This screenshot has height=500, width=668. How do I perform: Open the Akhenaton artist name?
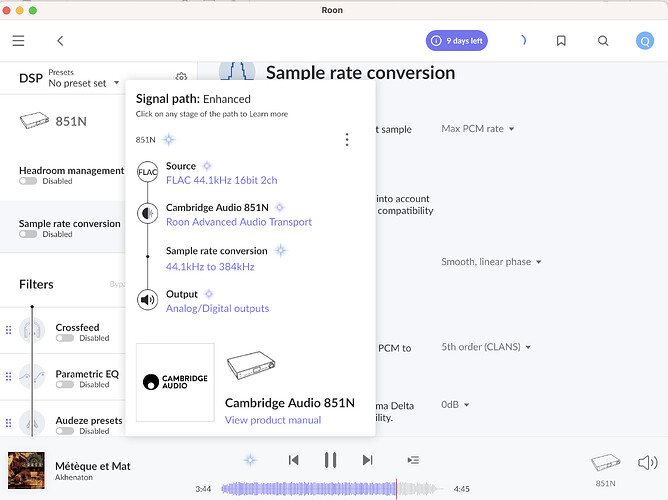point(74,477)
